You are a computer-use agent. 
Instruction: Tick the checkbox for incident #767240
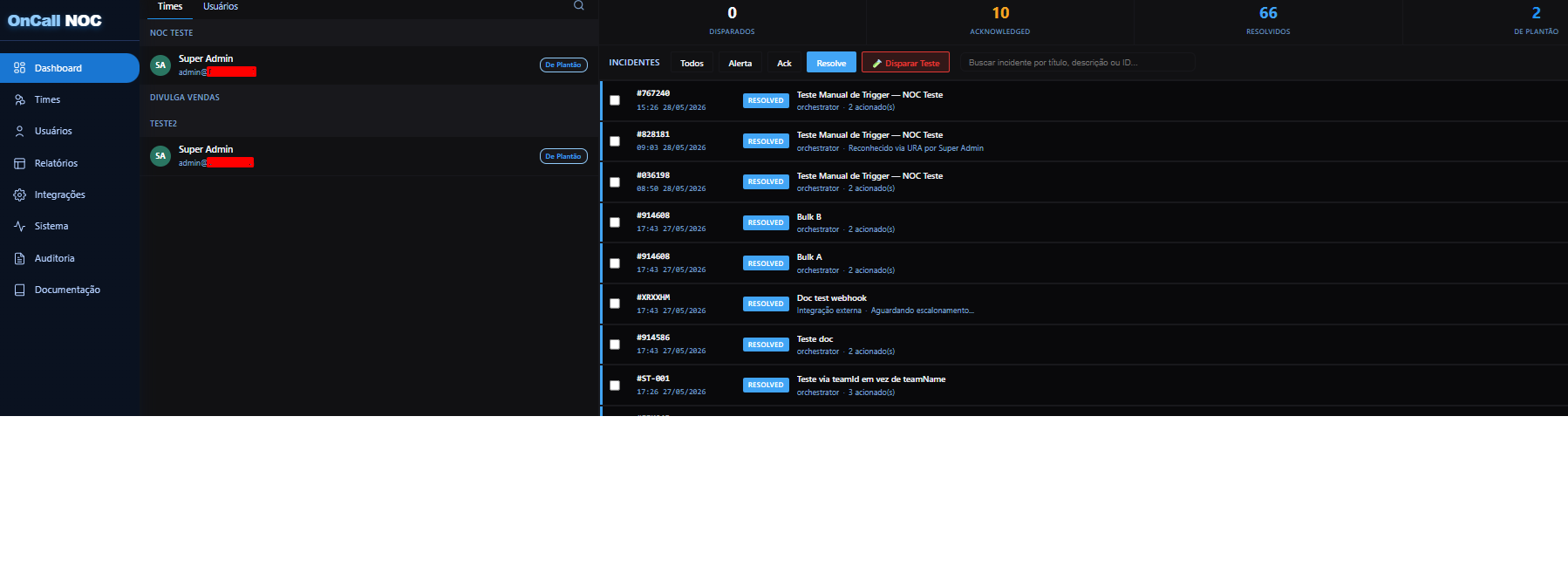(x=615, y=100)
